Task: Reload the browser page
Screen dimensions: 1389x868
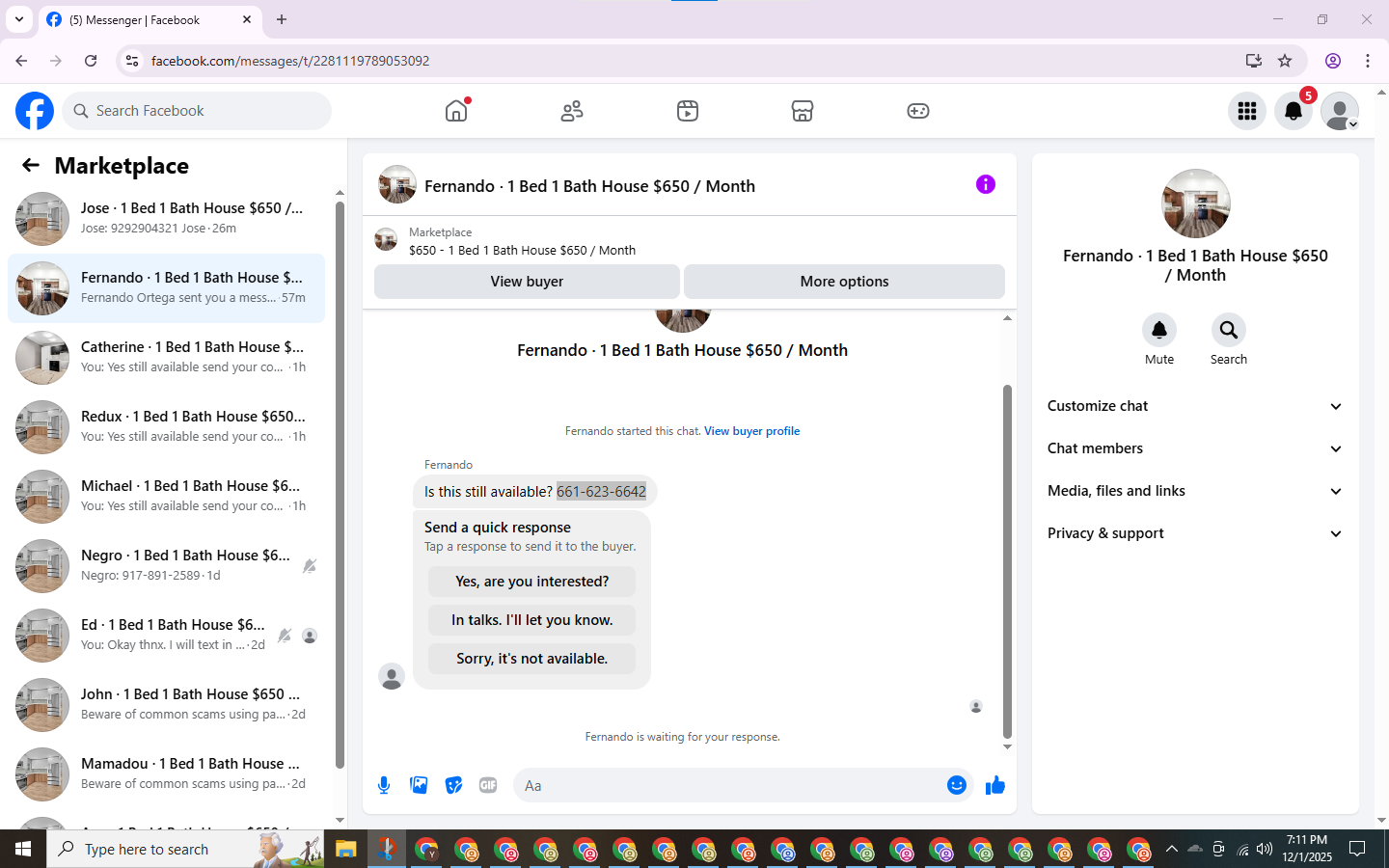Action: (x=91, y=61)
